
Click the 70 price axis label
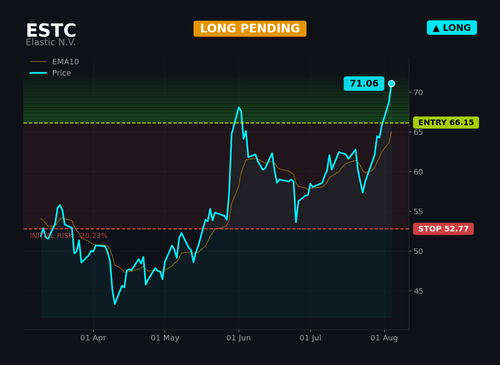point(418,92)
